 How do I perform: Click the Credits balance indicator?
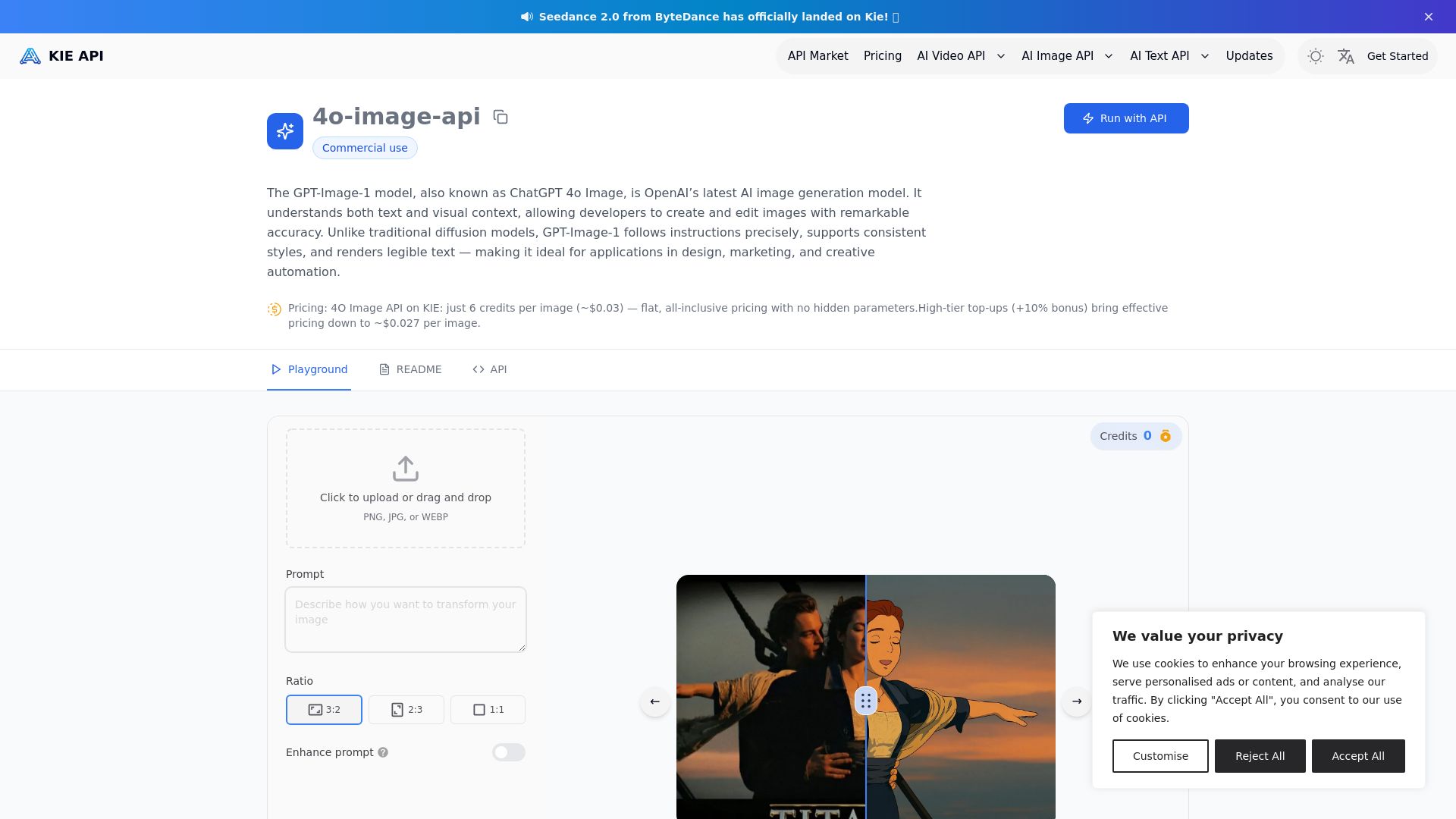(1136, 436)
